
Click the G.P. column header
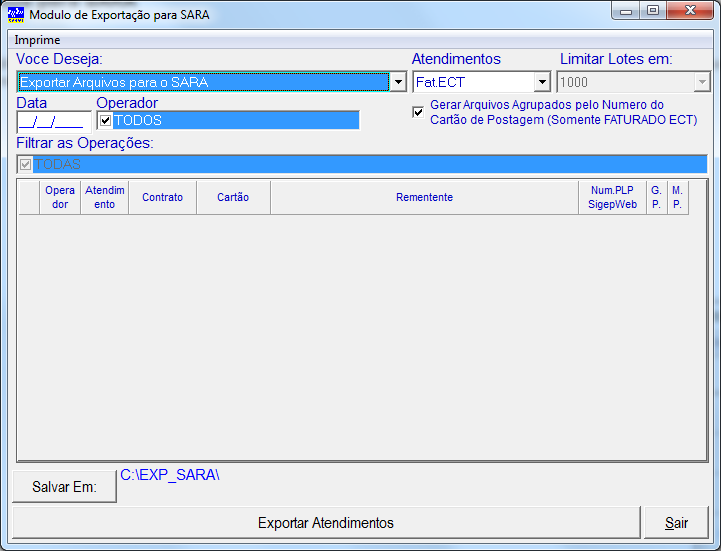pyautogui.click(x=657, y=197)
